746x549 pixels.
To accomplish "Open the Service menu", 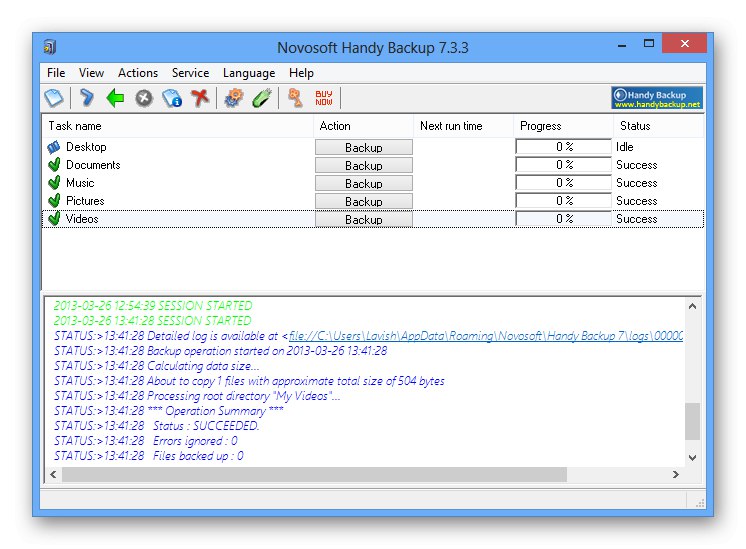I will pos(190,73).
